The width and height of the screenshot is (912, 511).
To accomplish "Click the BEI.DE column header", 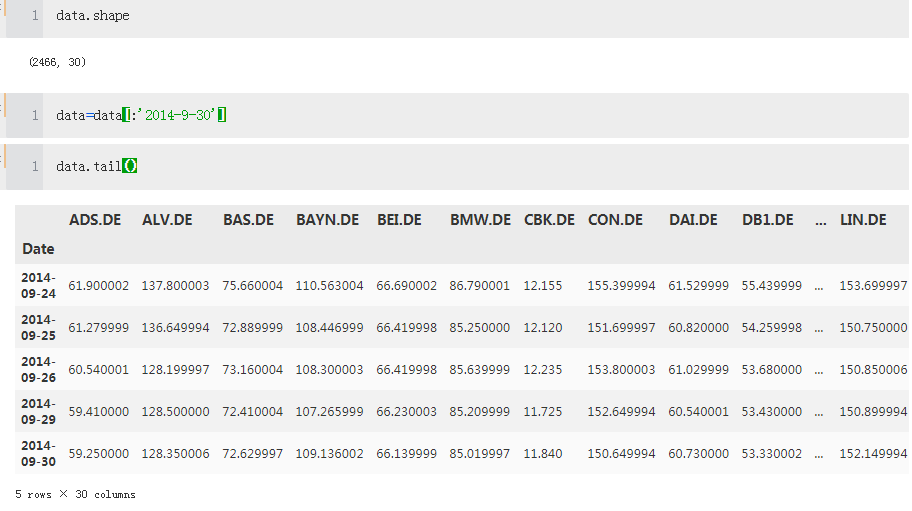I will click(399, 220).
